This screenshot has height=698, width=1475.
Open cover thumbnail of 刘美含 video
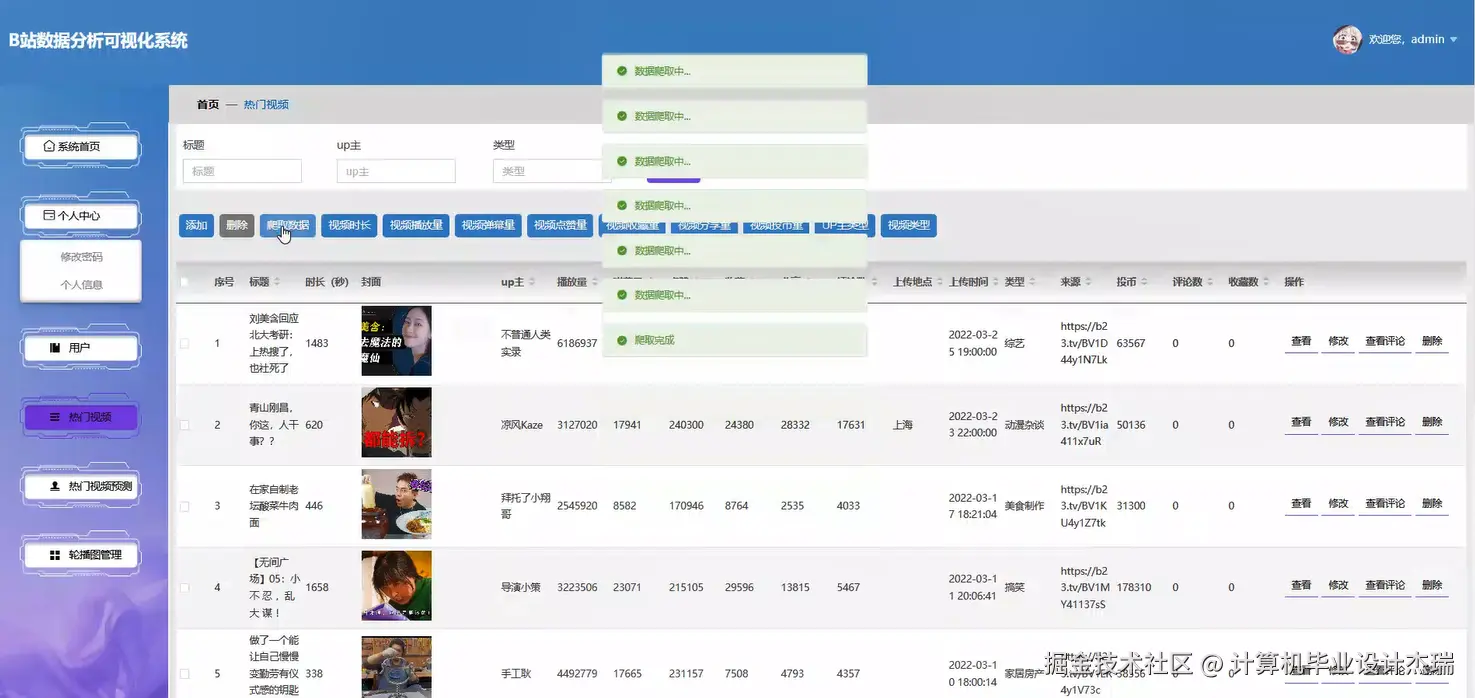[396, 341]
